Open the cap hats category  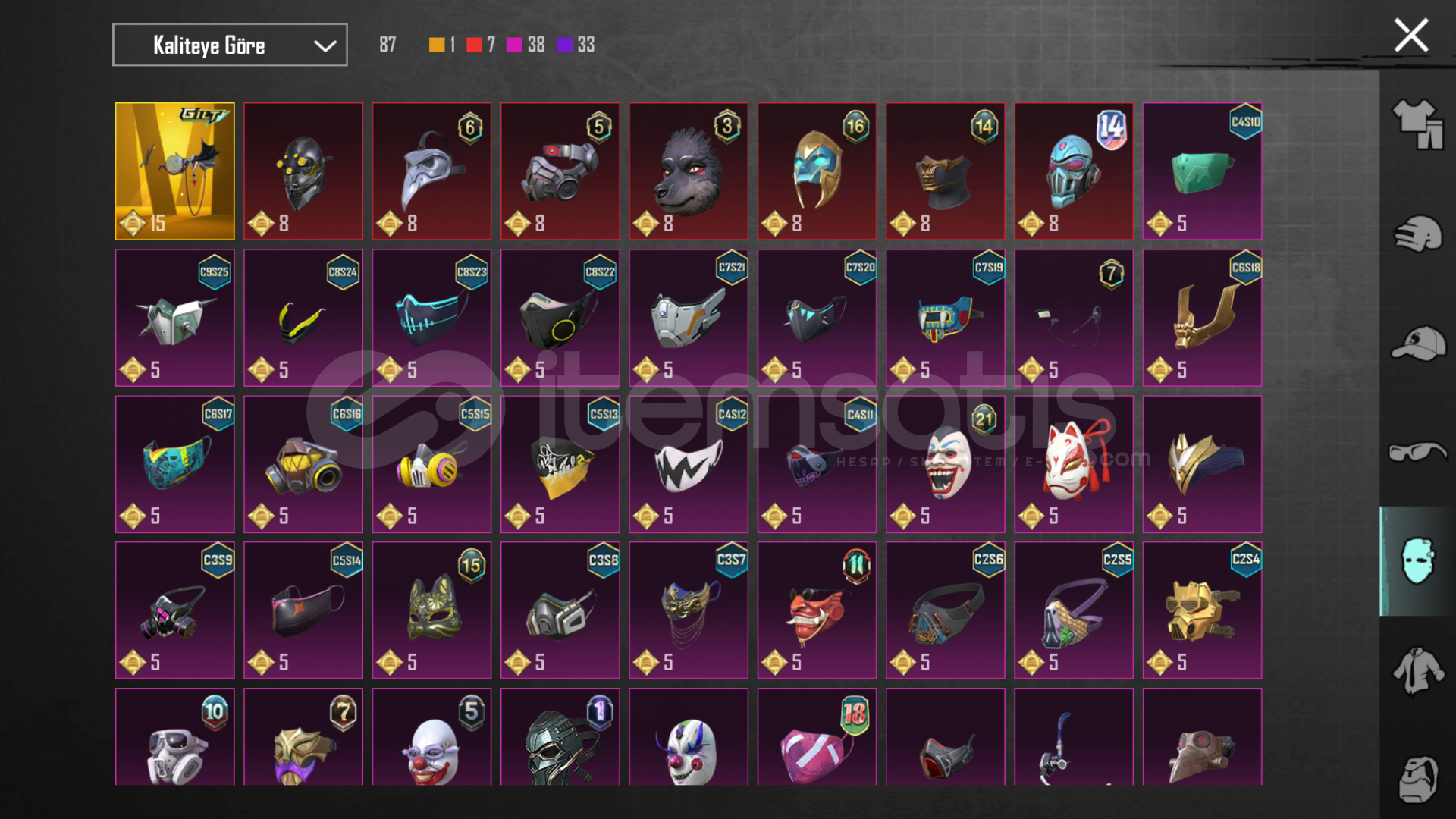click(1417, 344)
